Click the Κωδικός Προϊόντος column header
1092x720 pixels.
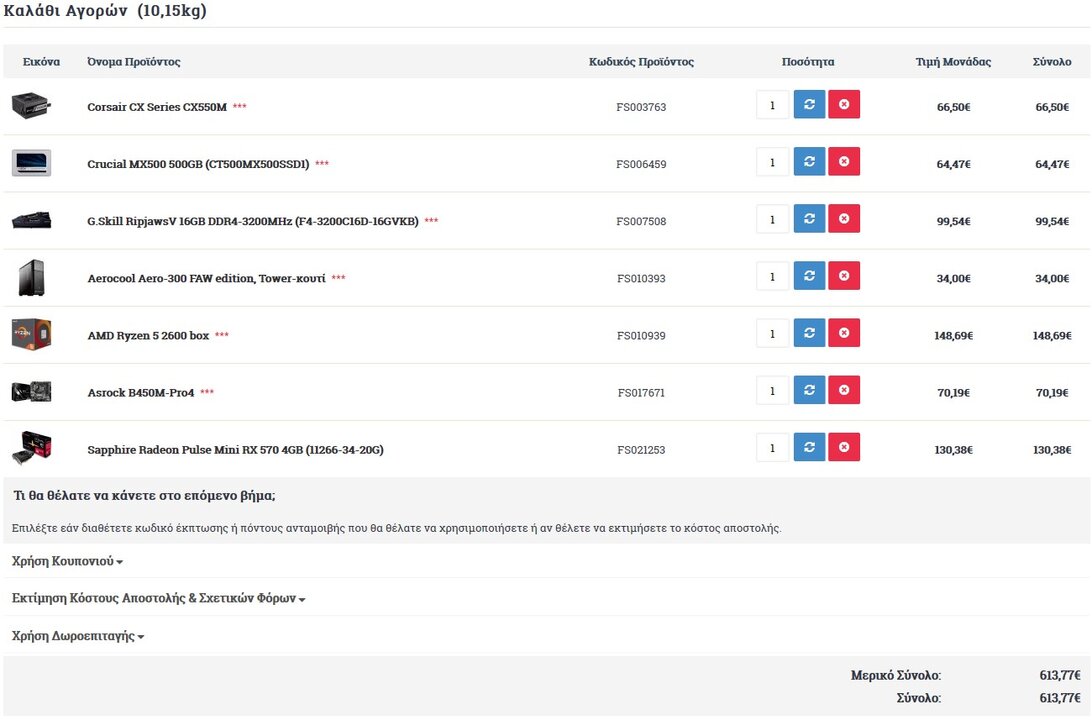pyautogui.click(x=641, y=62)
